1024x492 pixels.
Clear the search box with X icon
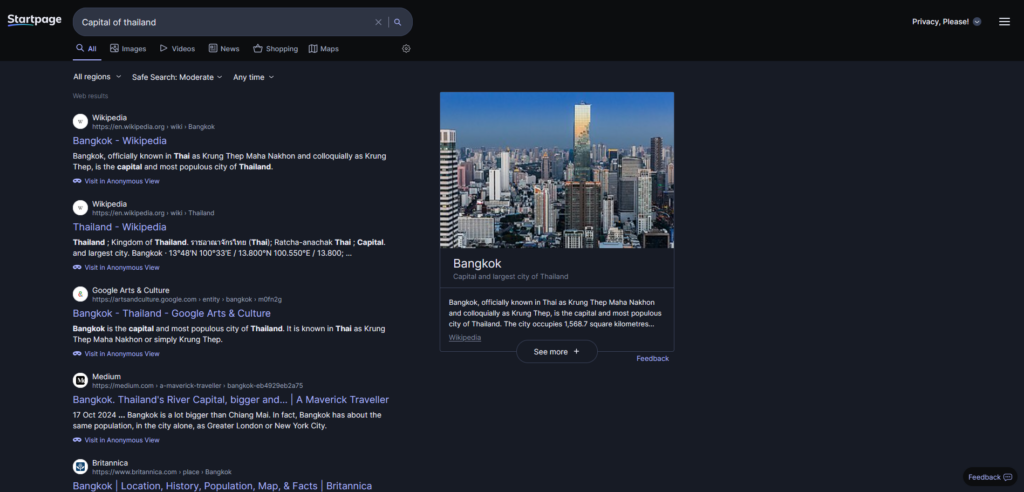pyautogui.click(x=378, y=22)
